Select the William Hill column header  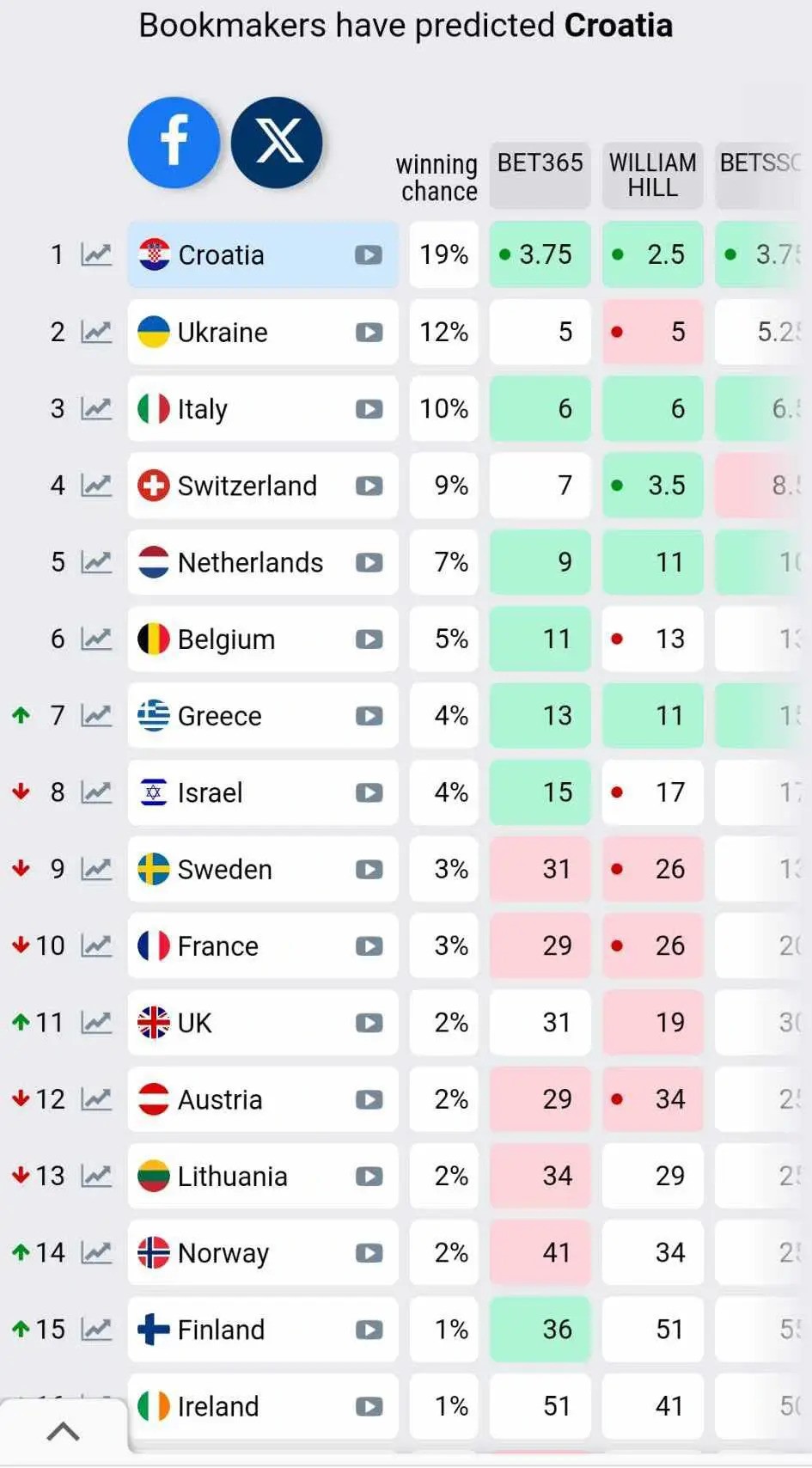pos(652,174)
